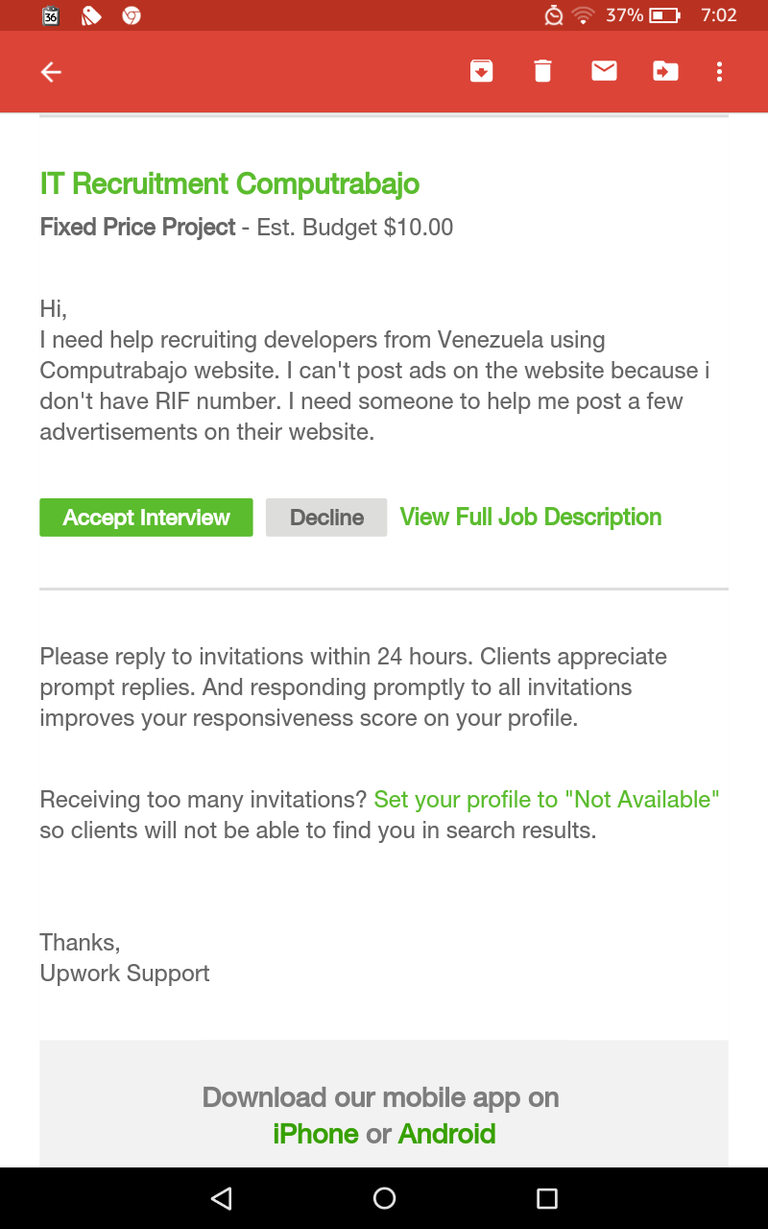This screenshot has height=1229, width=768.
Task: Mark email as unread via envelope icon
Action: [x=604, y=71]
